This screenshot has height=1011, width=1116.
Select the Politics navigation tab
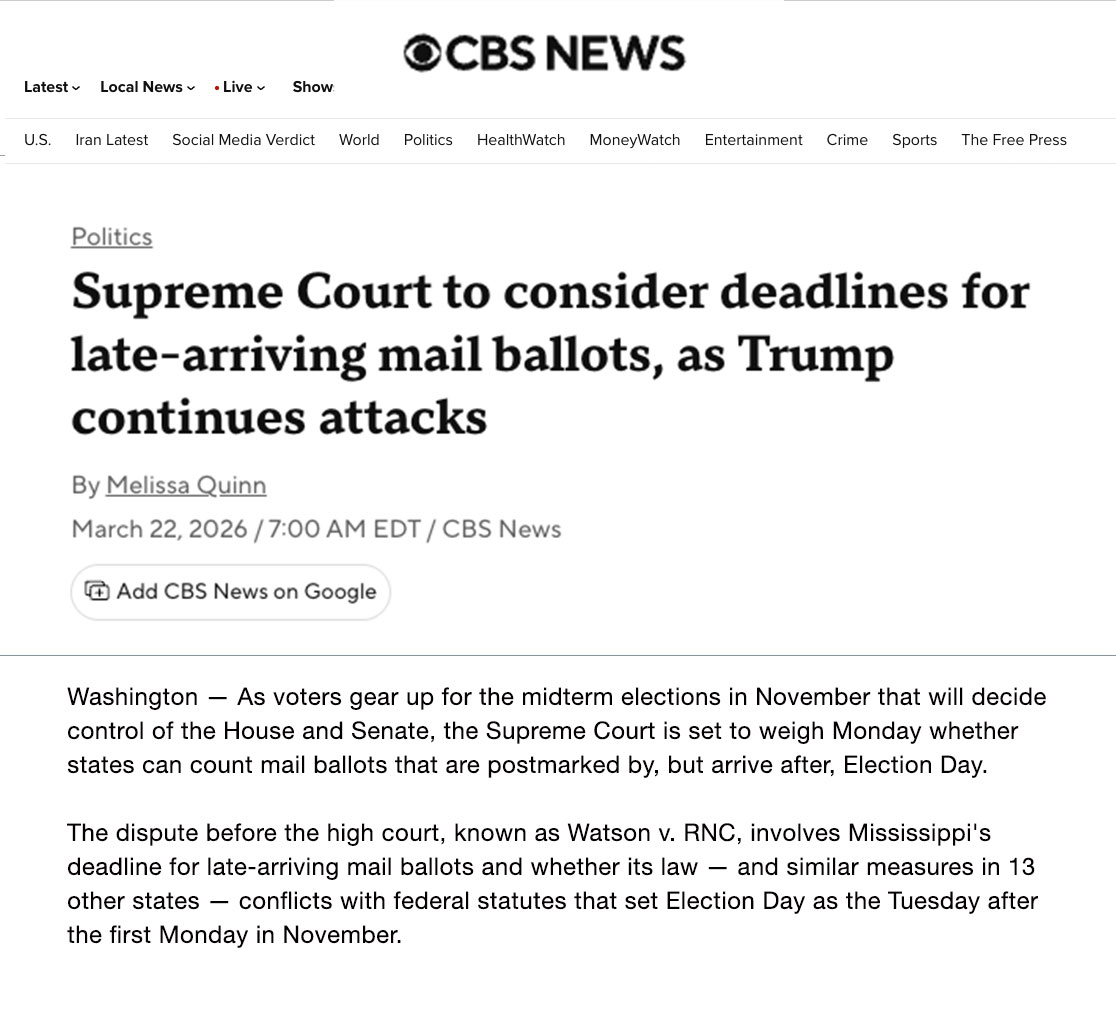(x=428, y=140)
